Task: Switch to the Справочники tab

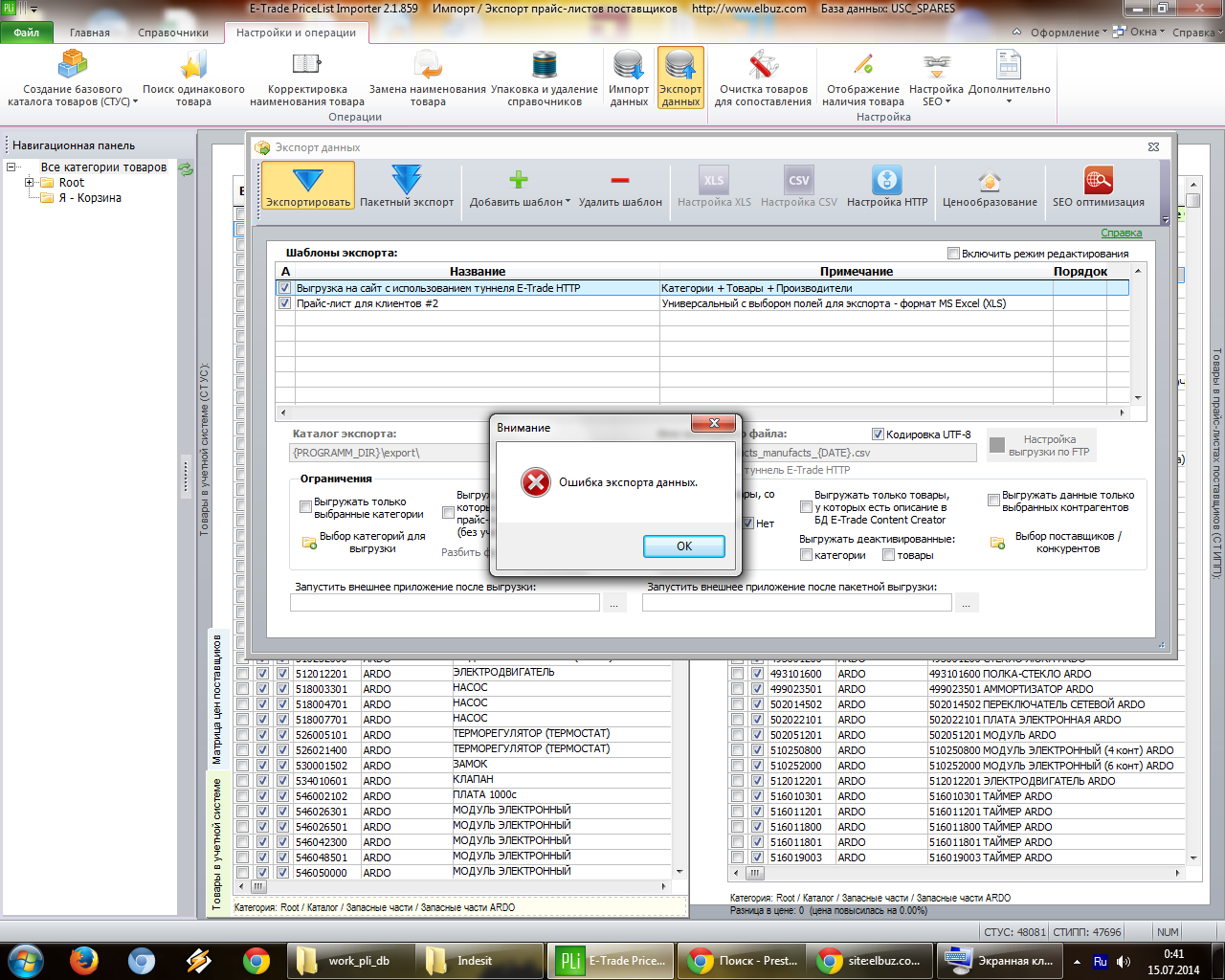Action: coord(173,33)
